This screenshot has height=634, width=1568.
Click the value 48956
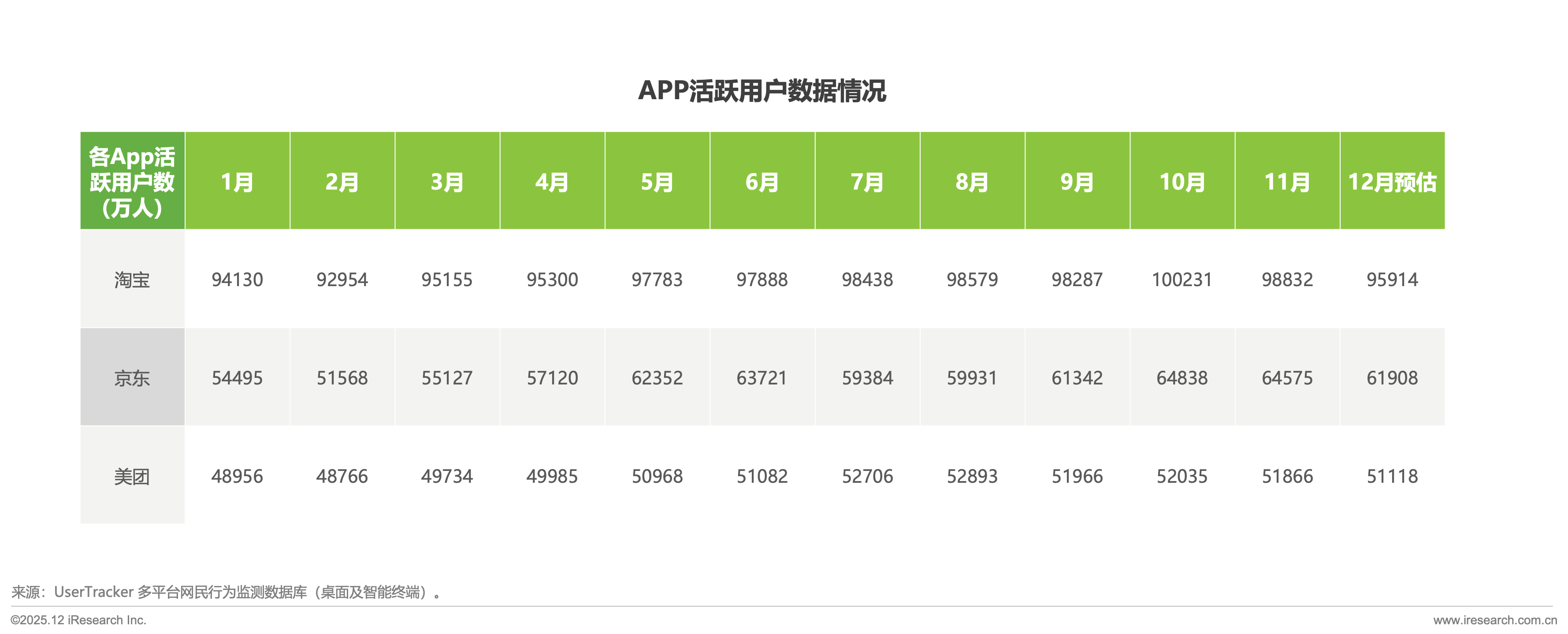(238, 476)
